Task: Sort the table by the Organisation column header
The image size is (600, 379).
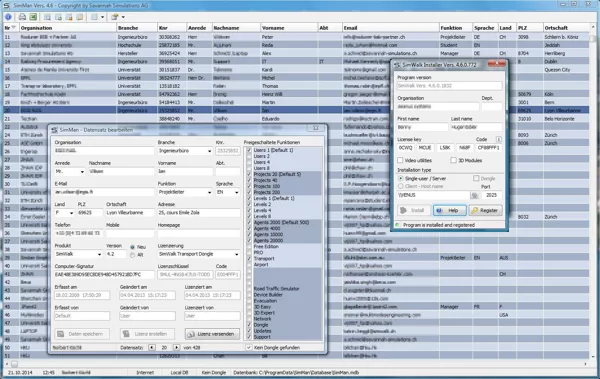Action: click(x=67, y=28)
